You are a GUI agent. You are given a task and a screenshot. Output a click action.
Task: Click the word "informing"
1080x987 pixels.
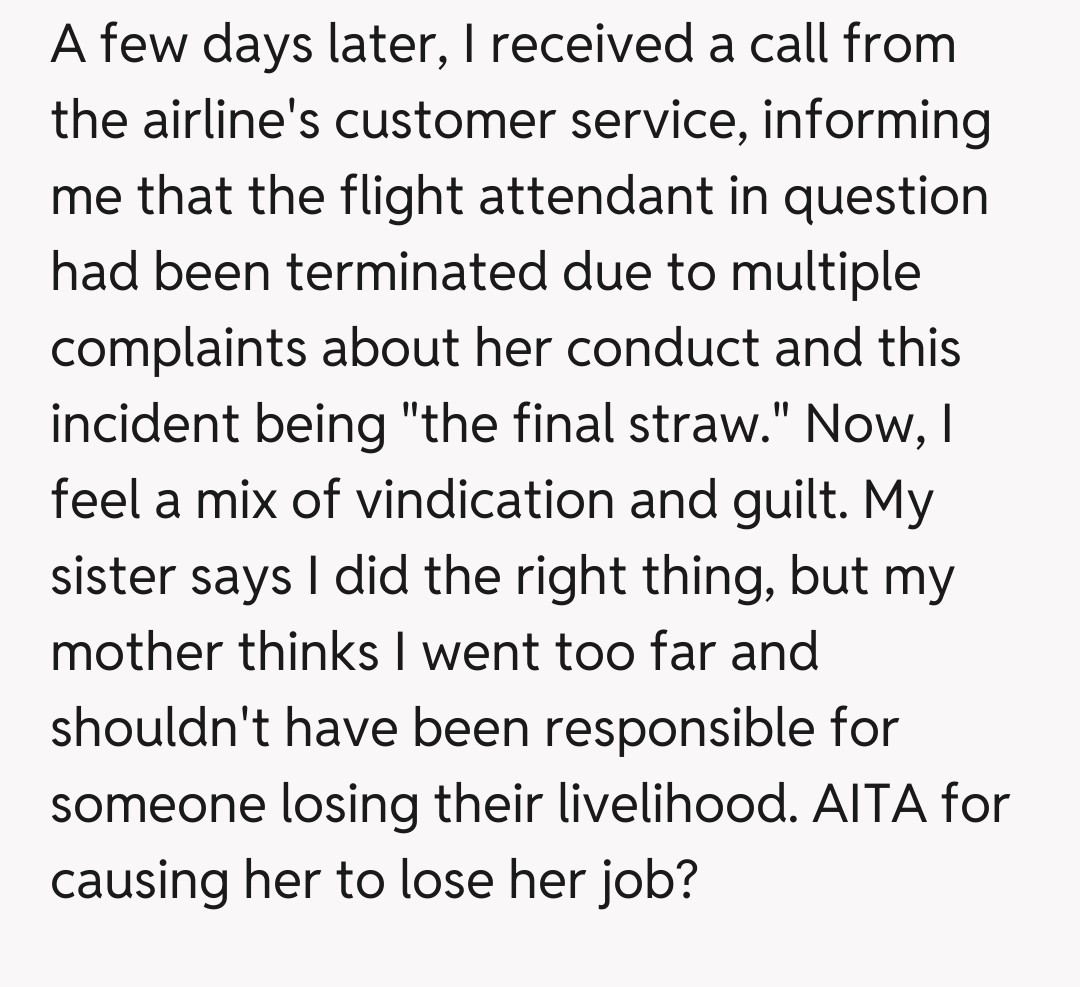click(875, 120)
